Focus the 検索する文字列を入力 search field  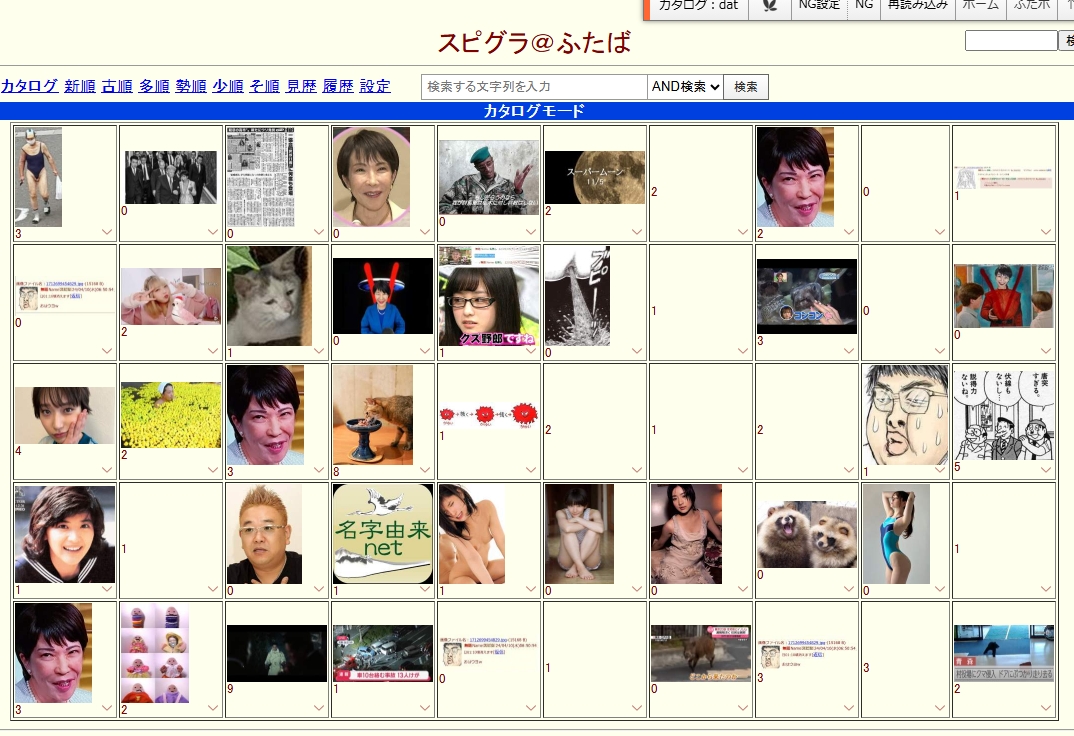point(534,87)
